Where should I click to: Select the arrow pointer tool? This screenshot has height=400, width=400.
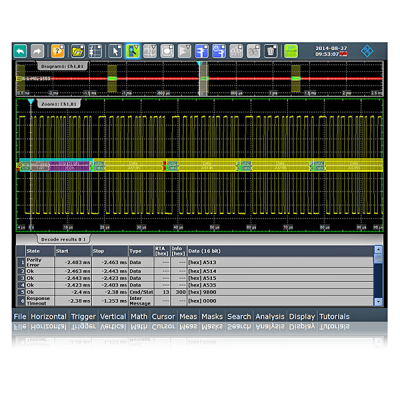click(115, 51)
